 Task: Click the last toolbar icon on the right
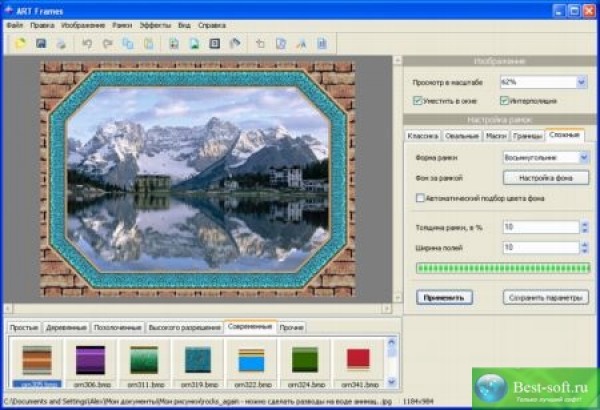pos(322,43)
